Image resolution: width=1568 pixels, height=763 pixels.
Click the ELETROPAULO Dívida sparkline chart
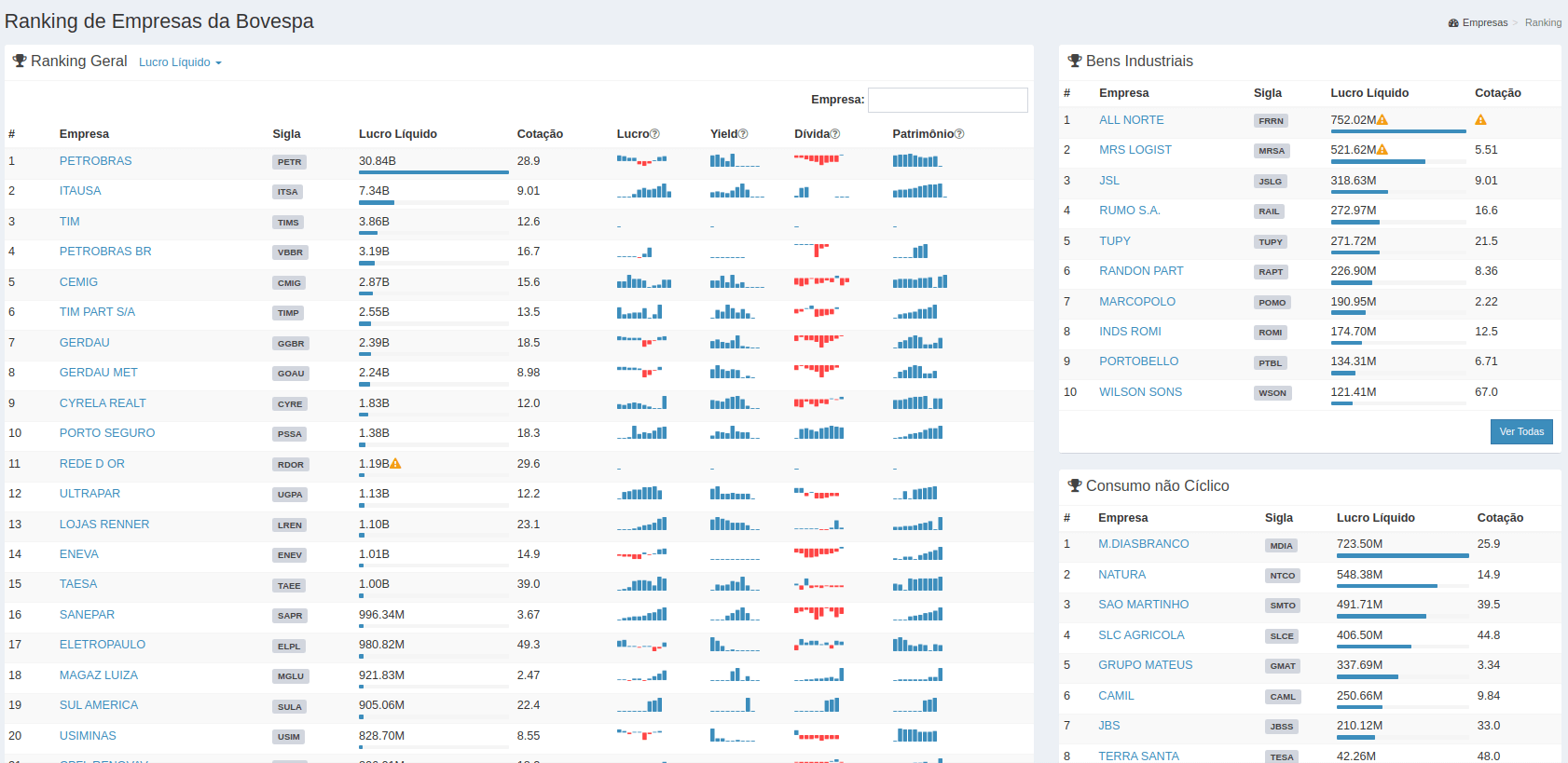click(819, 644)
